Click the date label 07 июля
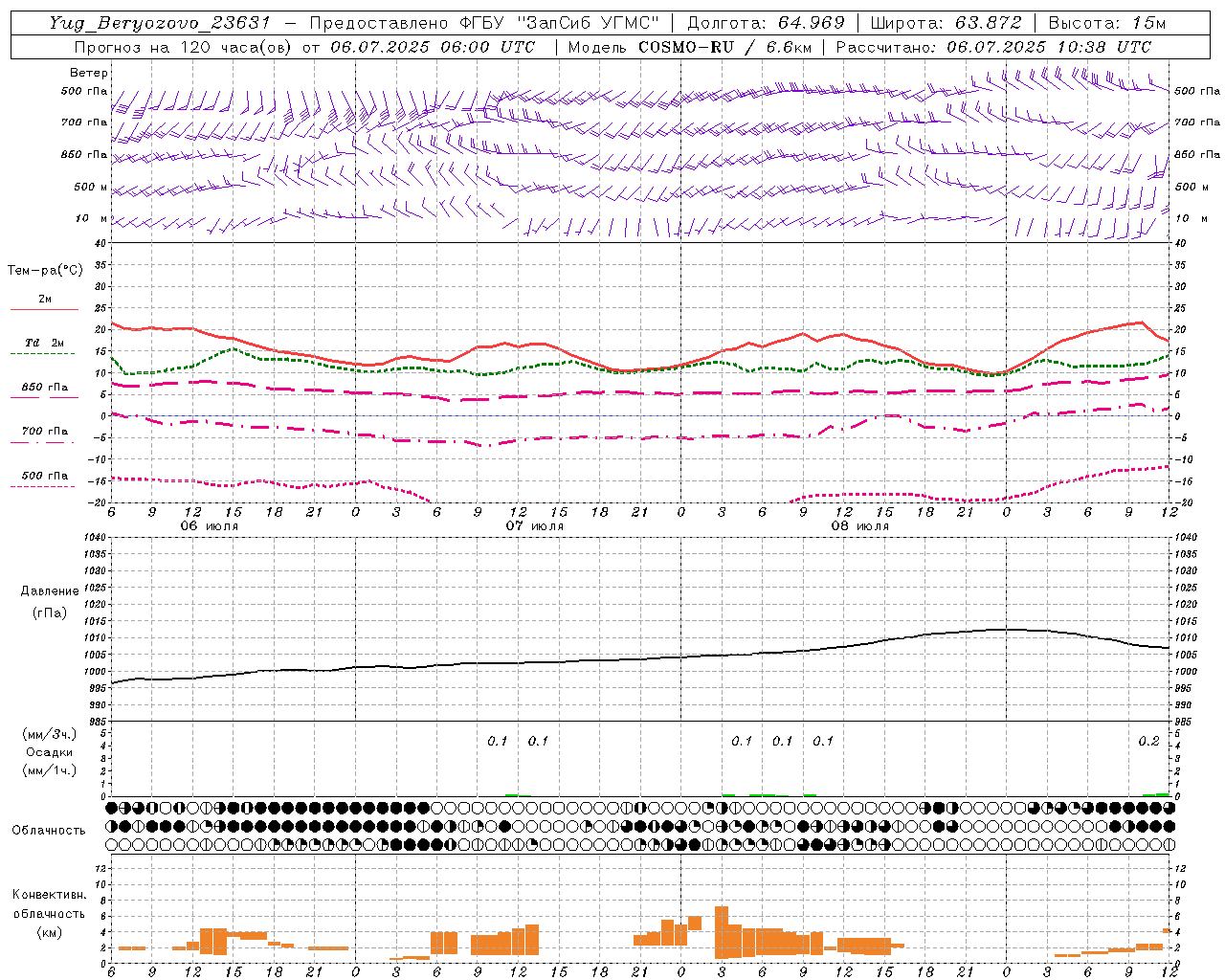1225x980 pixels. tap(535, 526)
